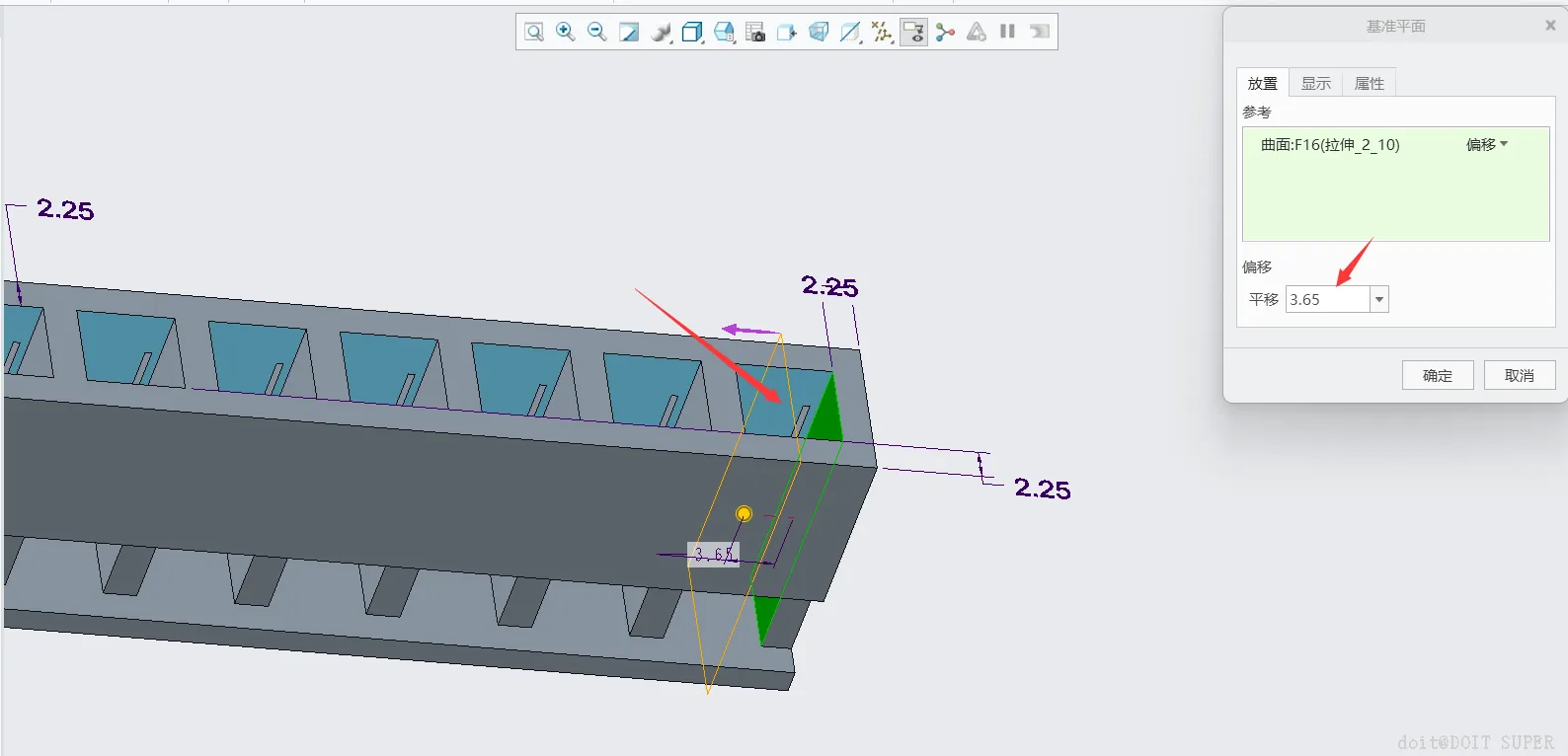Click the three-node network icon
Viewport: 1568px width, 756px height.
946,32
